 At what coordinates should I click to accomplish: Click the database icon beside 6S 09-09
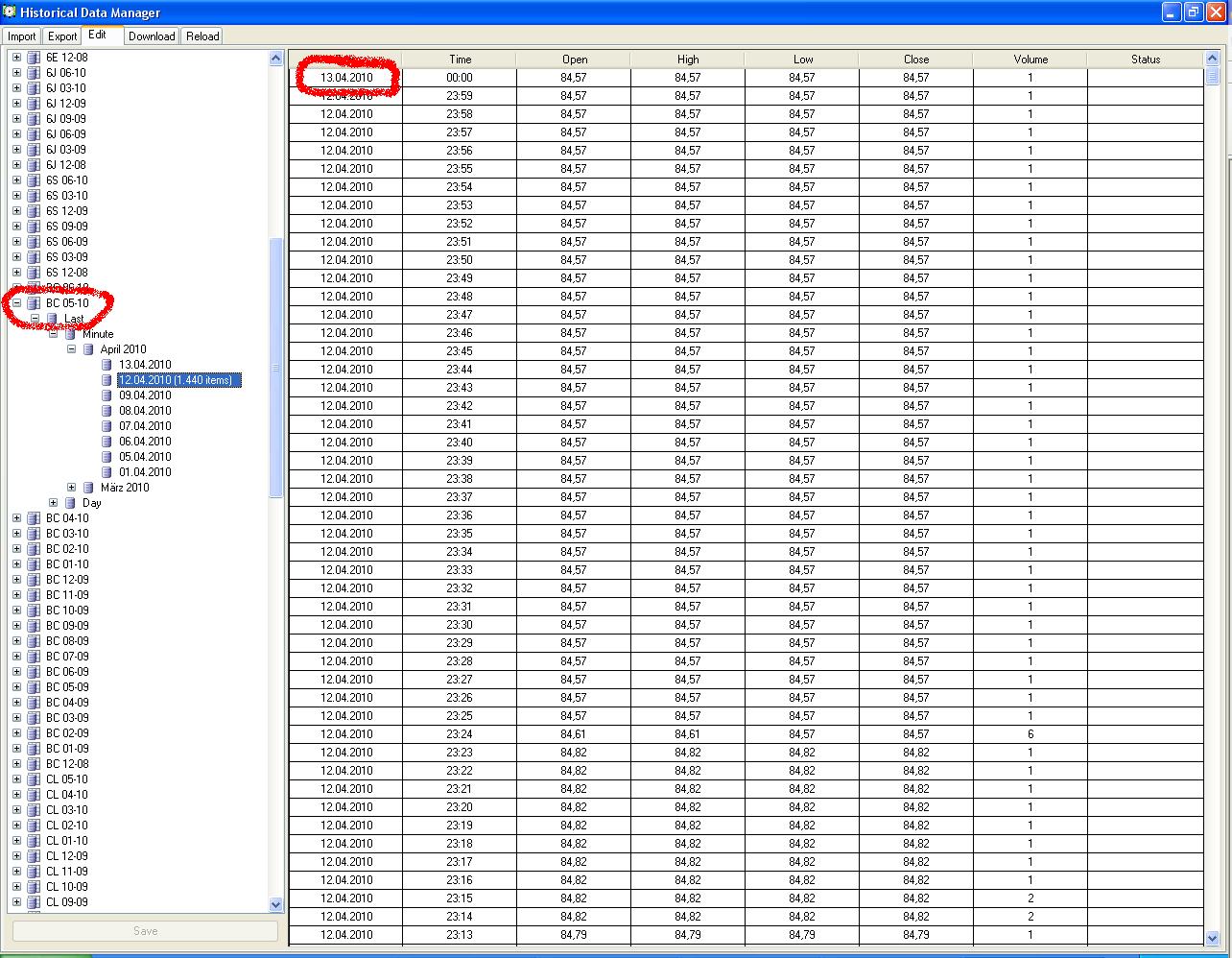[x=34, y=227]
